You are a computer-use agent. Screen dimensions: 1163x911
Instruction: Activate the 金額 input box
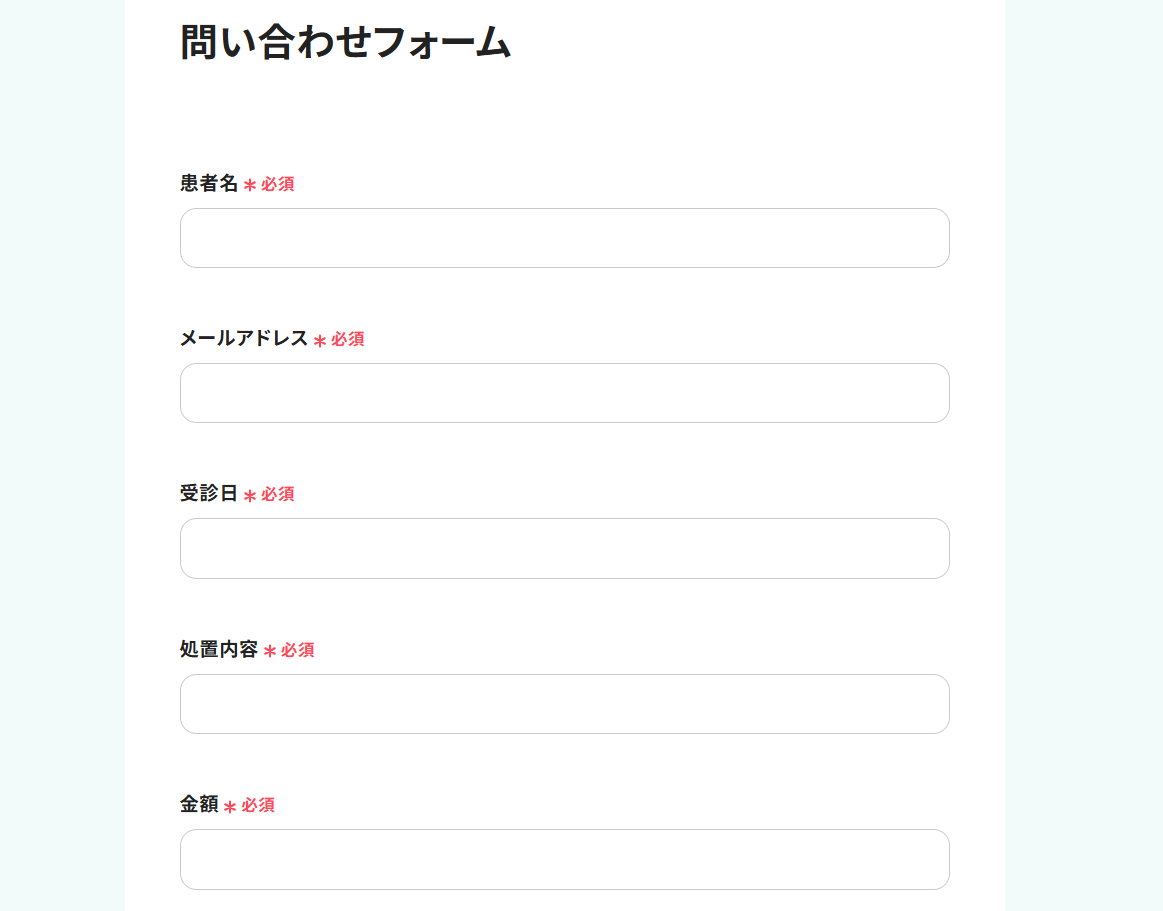564,859
